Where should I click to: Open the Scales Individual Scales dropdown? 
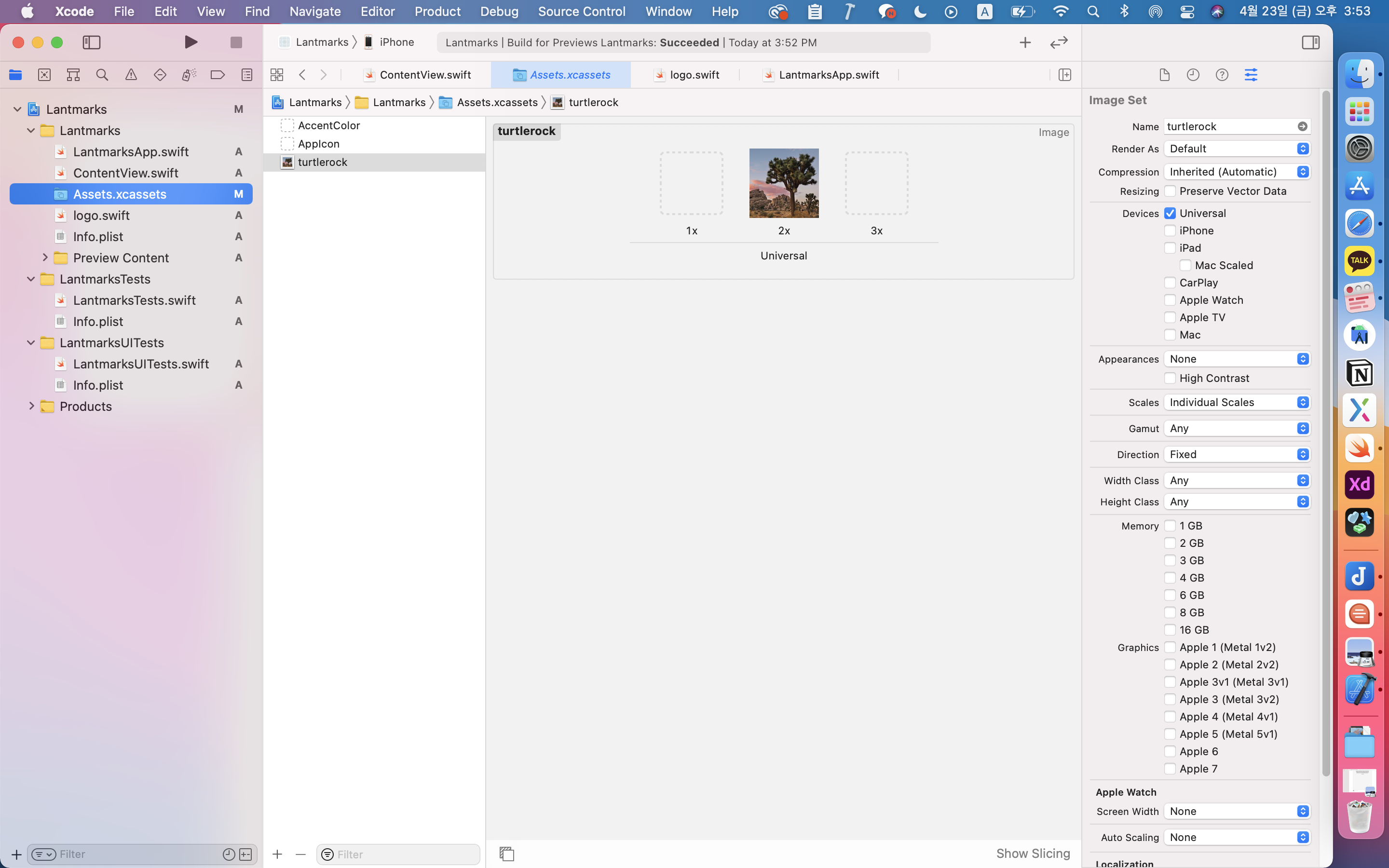[1237, 403]
